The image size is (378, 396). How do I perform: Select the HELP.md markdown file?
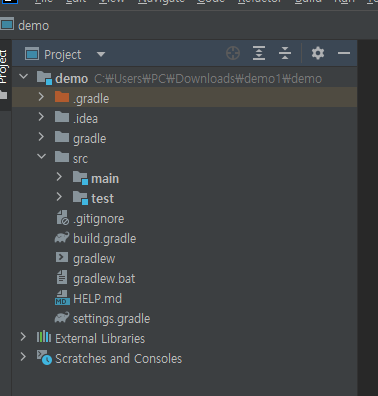pyautogui.click(x=97, y=299)
